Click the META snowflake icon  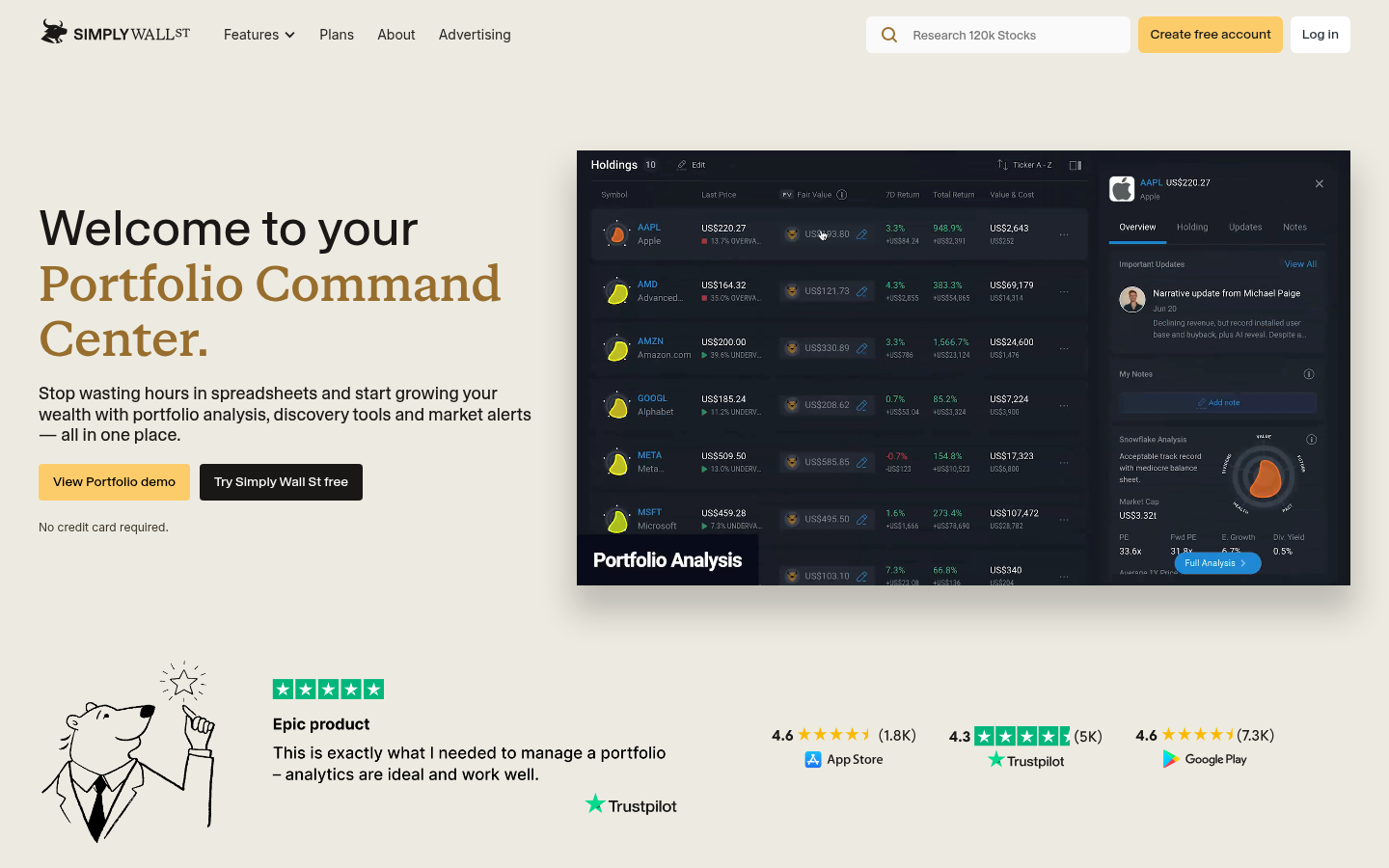[x=615, y=462]
